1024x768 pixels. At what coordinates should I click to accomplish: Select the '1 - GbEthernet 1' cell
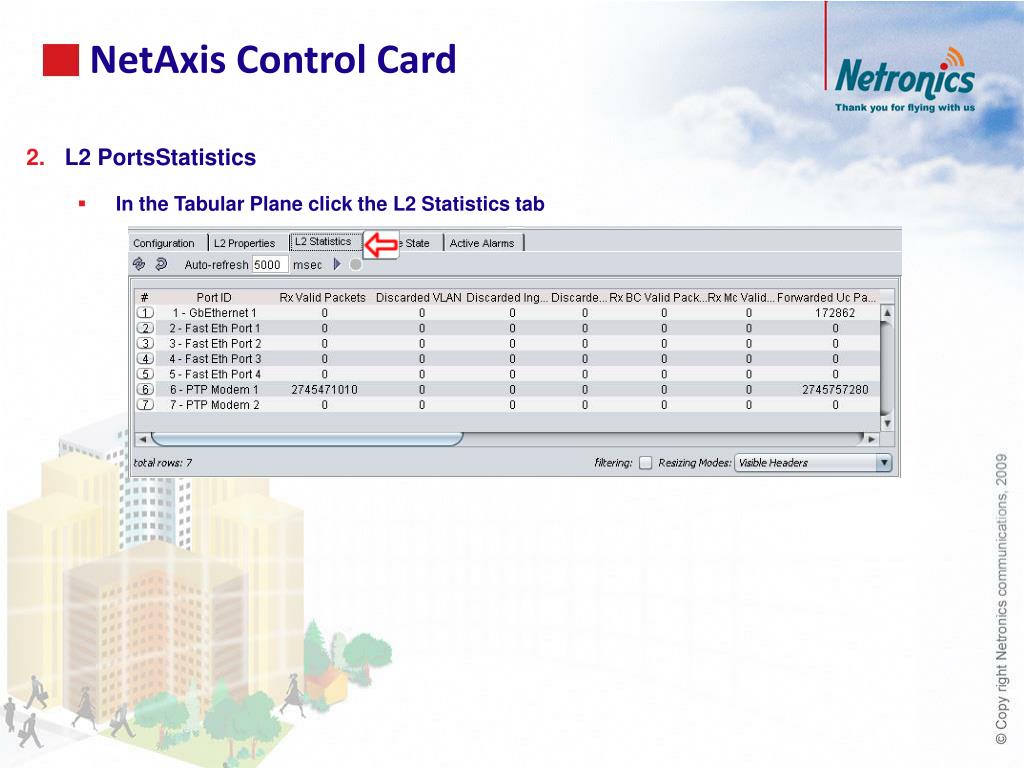pyautogui.click(x=214, y=313)
